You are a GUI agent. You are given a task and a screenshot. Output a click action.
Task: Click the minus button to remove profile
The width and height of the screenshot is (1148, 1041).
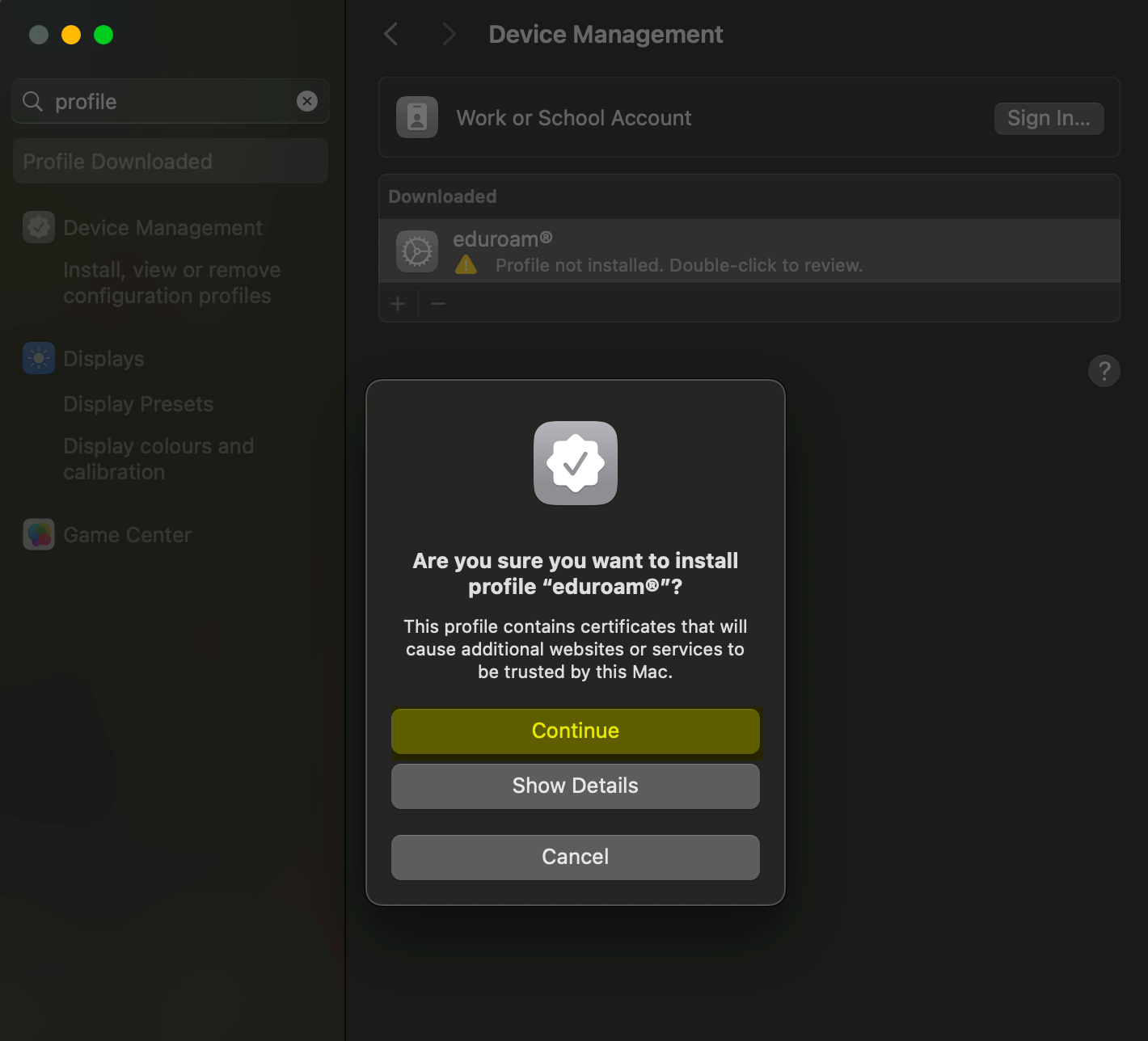click(x=438, y=304)
